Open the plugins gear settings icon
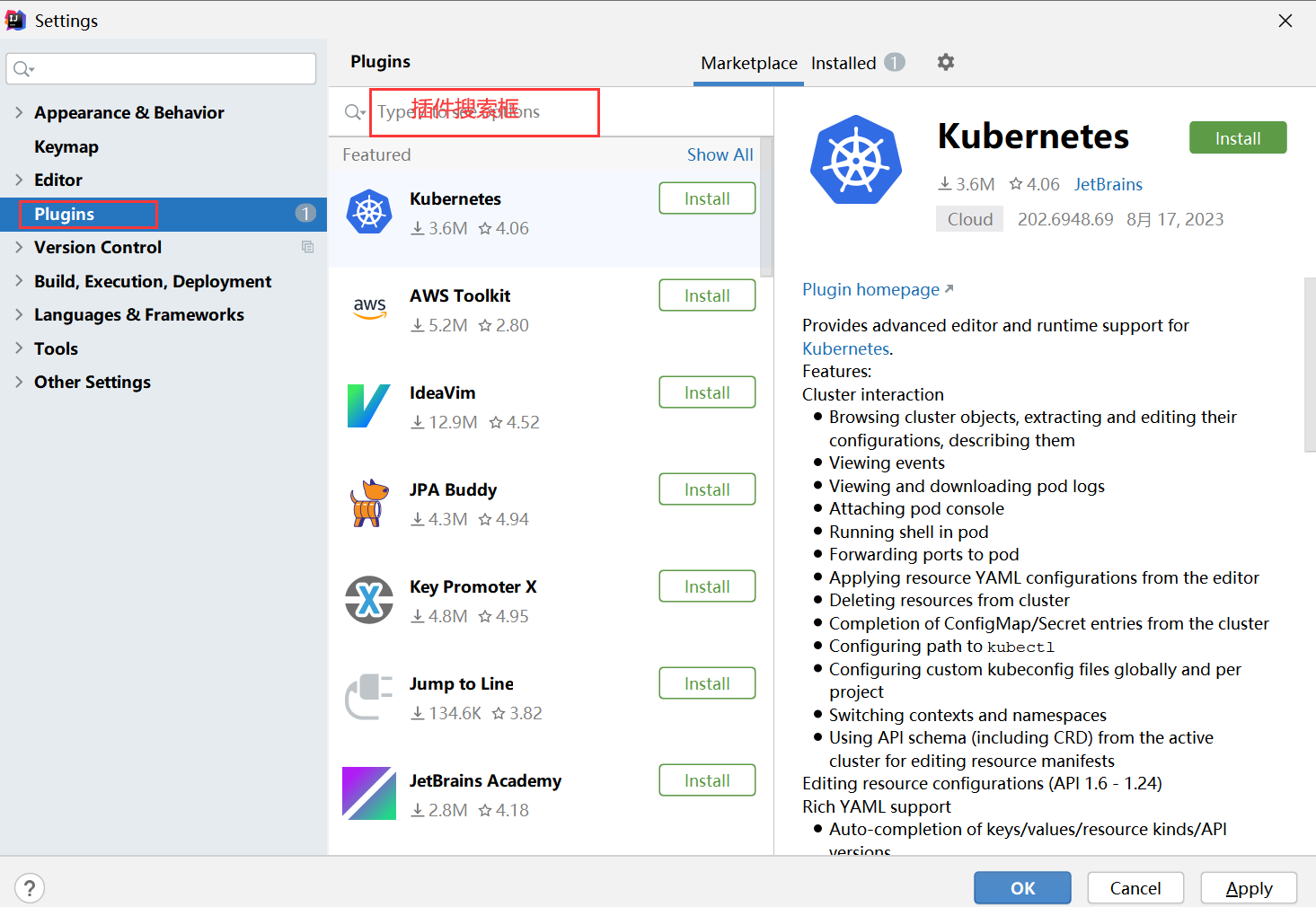The image size is (1316, 907). click(x=946, y=62)
